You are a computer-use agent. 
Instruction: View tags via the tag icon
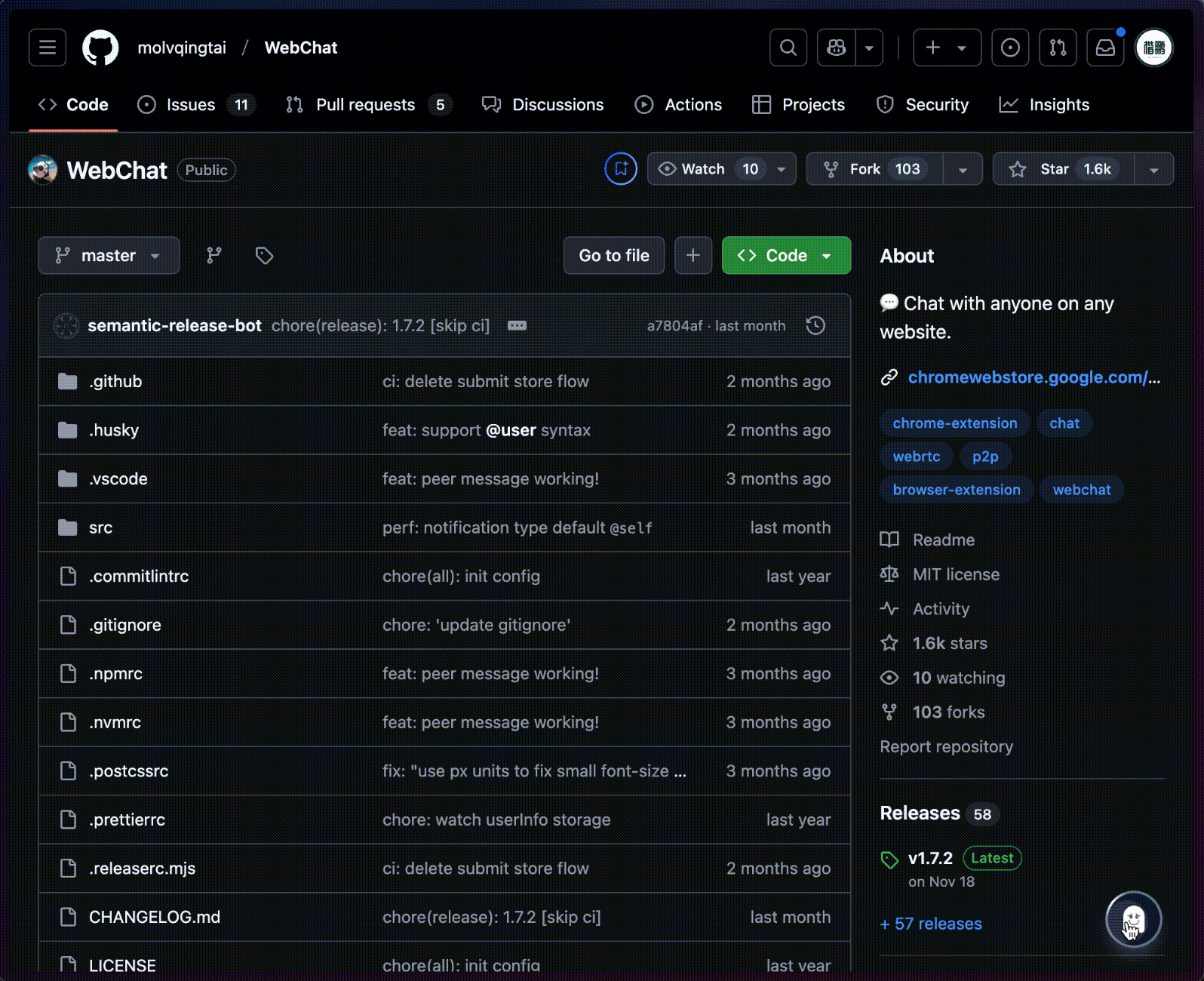point(264,256)
